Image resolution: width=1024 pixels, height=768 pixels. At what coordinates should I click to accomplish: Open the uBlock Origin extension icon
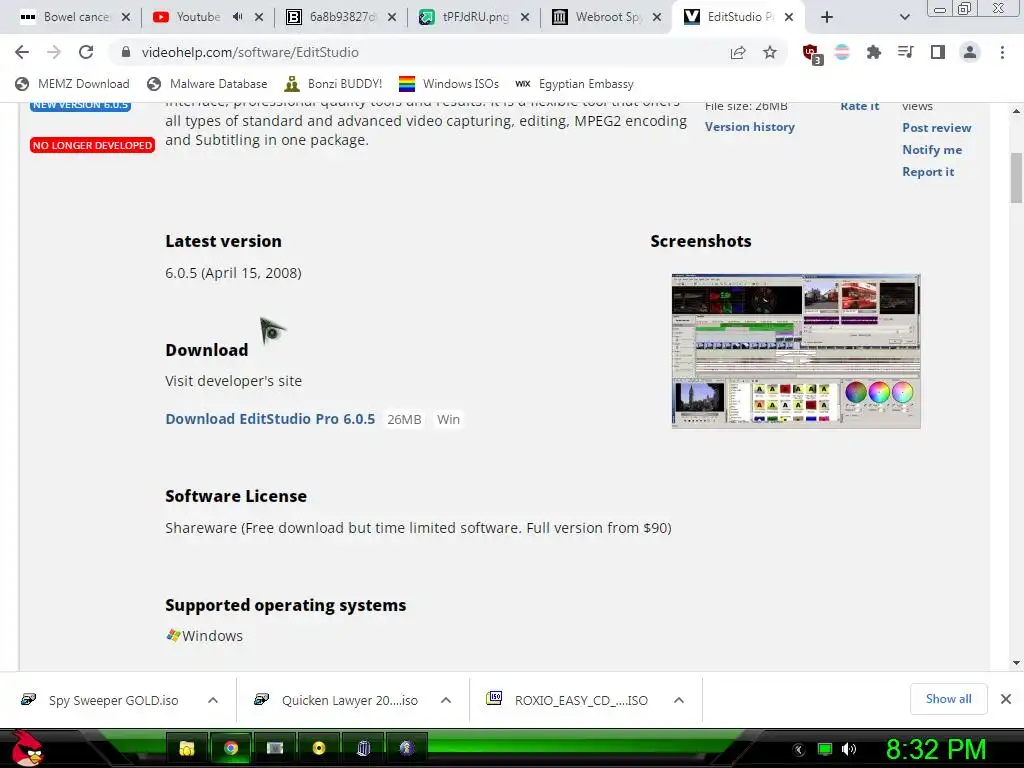812,53
